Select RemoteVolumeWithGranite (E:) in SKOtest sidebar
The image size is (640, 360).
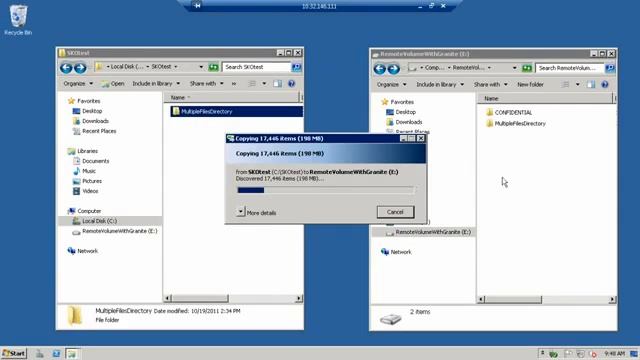[x=115, y=231]
